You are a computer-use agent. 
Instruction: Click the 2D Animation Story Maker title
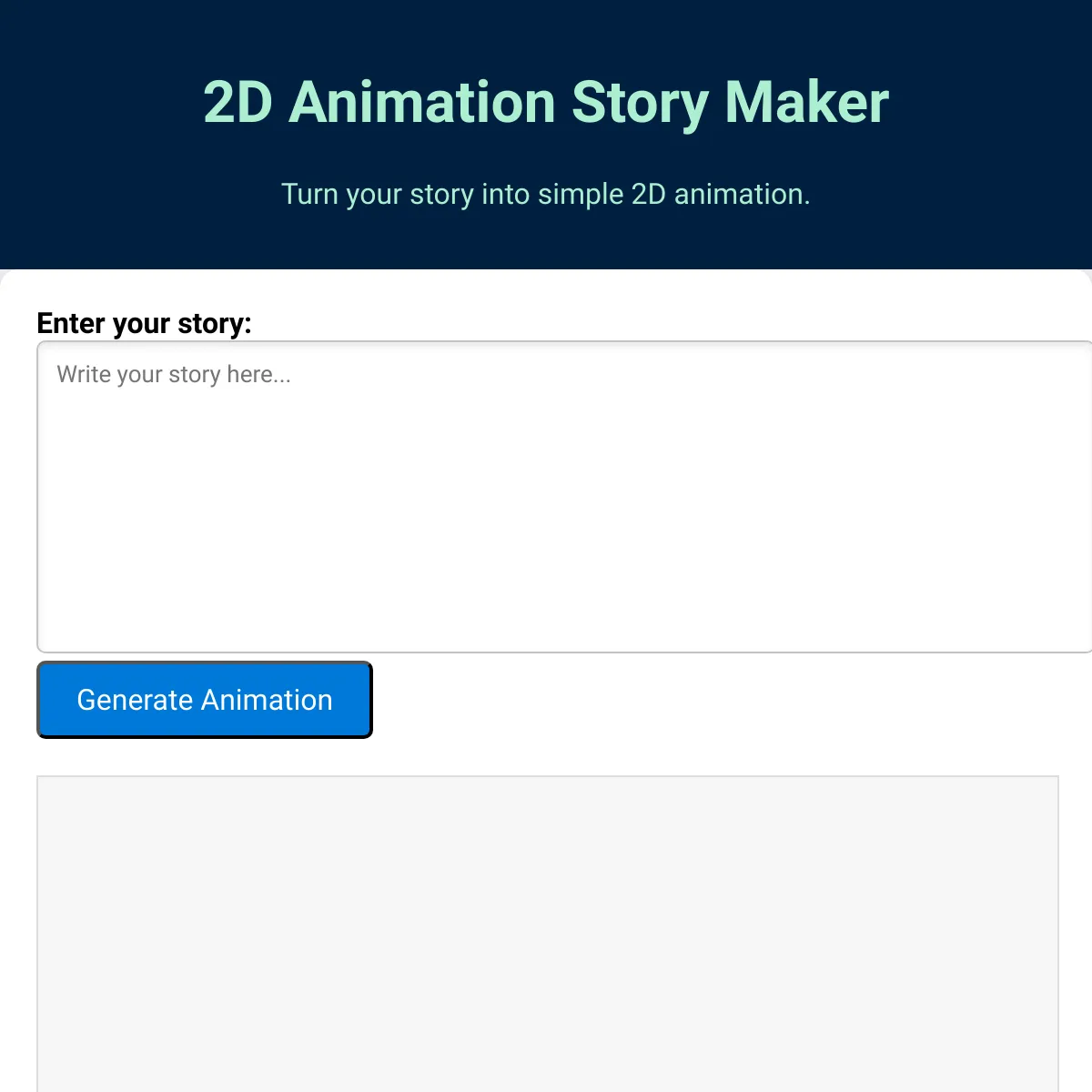tap(544, 101)
